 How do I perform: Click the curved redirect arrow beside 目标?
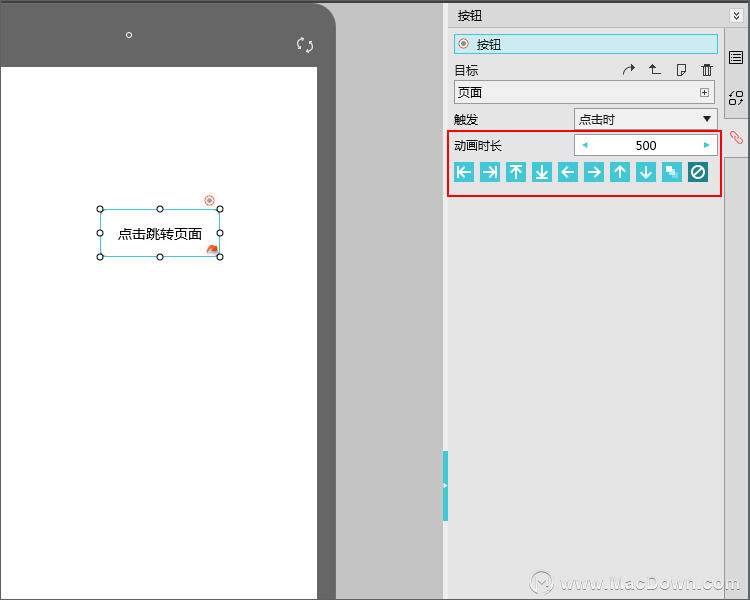(629, 70)
